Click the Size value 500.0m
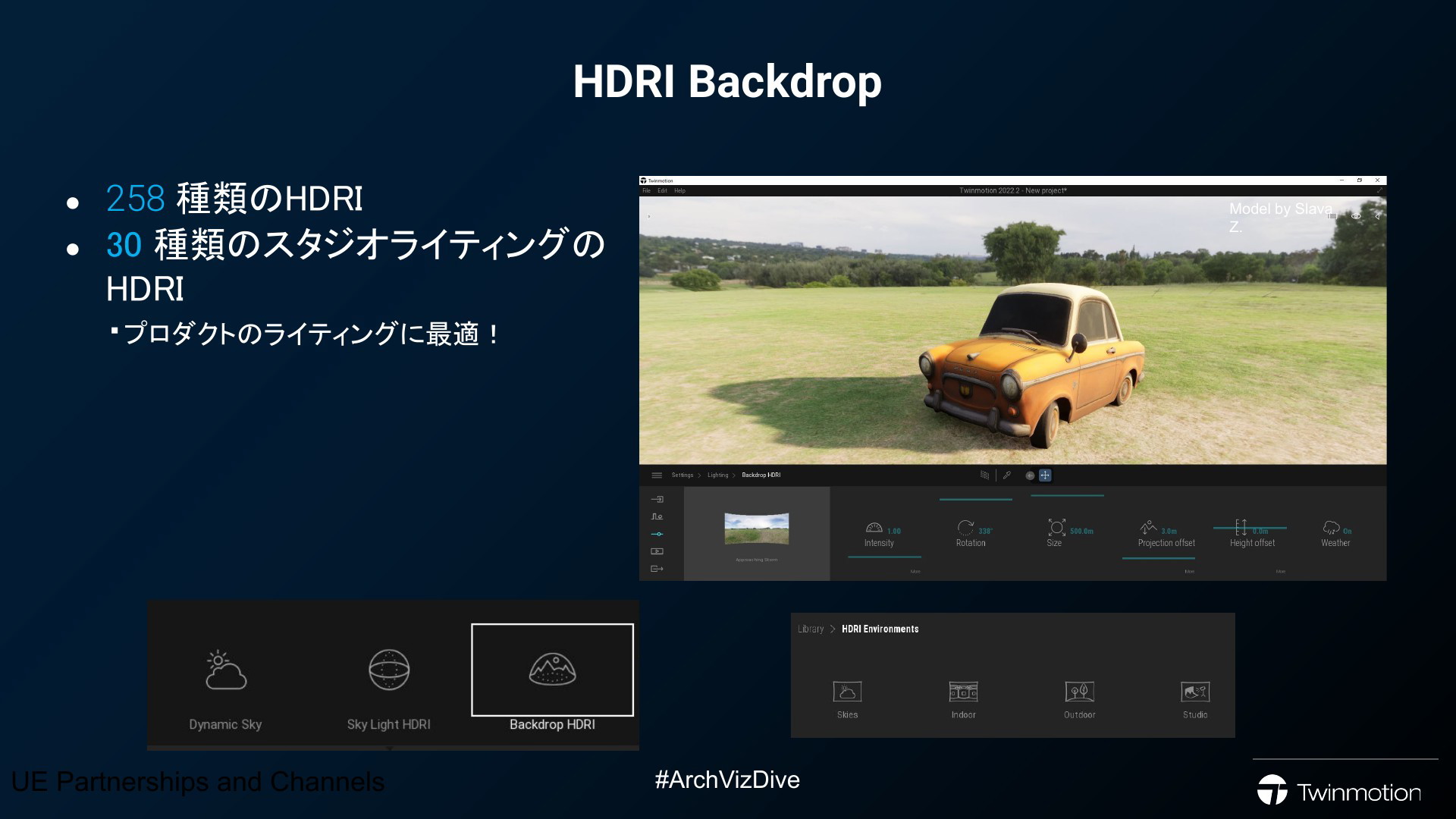Screen dimensions: 1456x819 tap(1081, 532)
